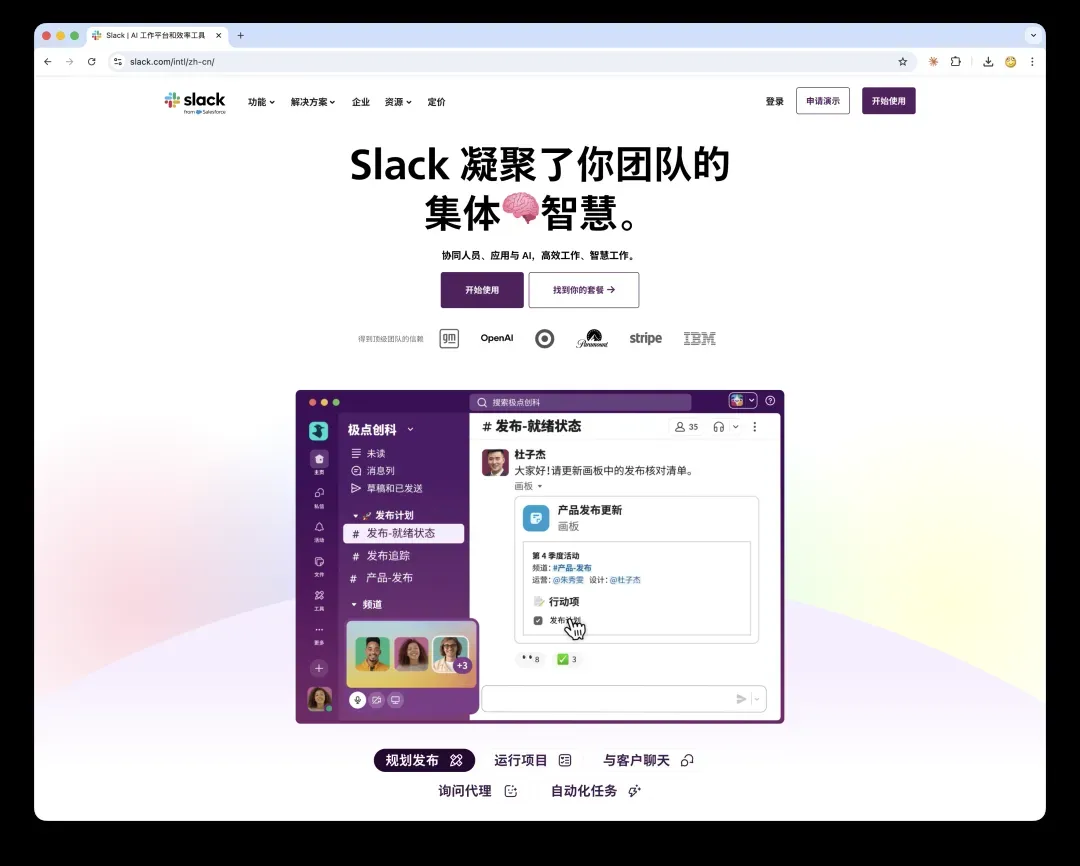Click the Slack logo in header
Screen dimensions: 1080x866
click(195, 102)
